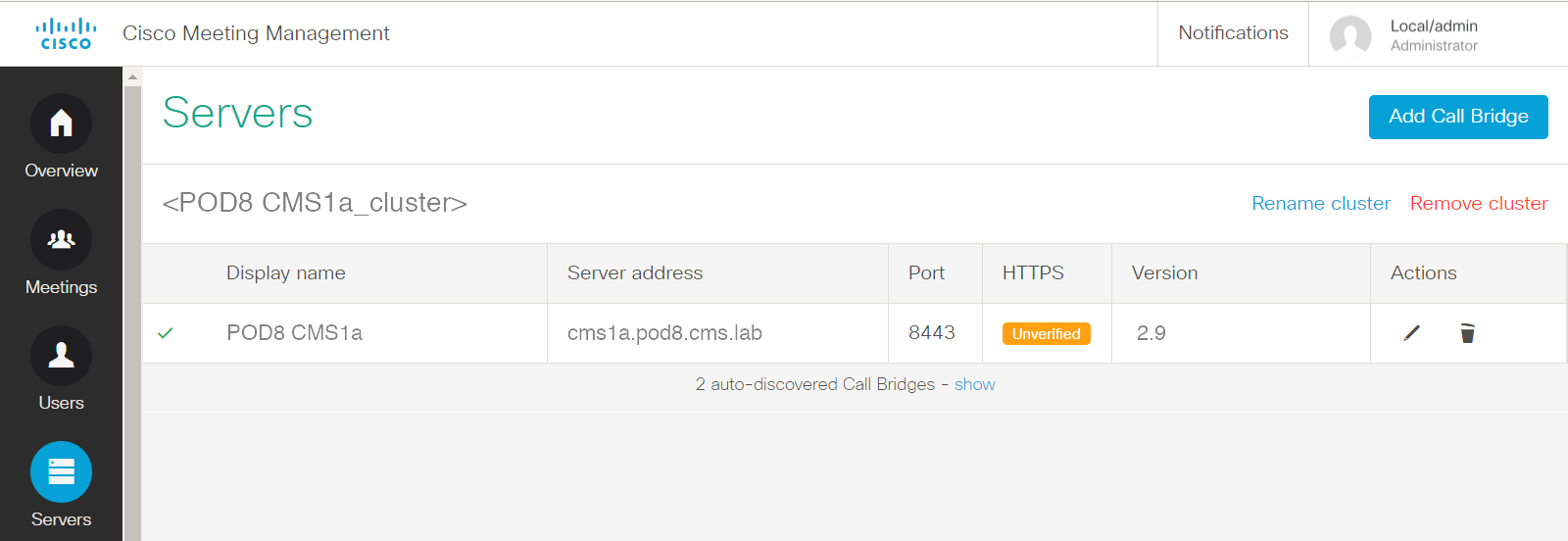The image size is (1568, 541).
Task: Select the Servers sidebar icon
Action: (x=61, y=472)
